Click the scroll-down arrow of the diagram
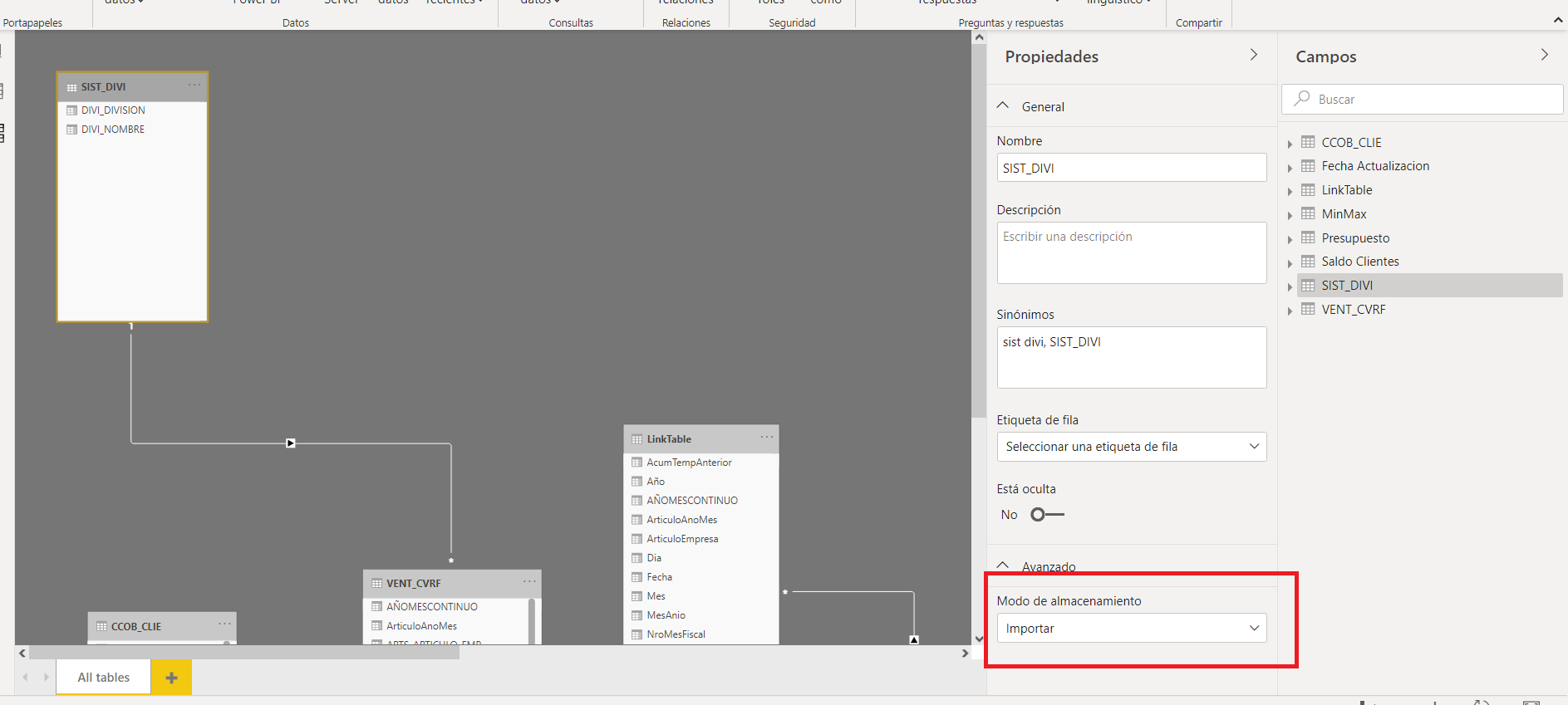The height and width of the screenshot is (705, 1568). 979,639
